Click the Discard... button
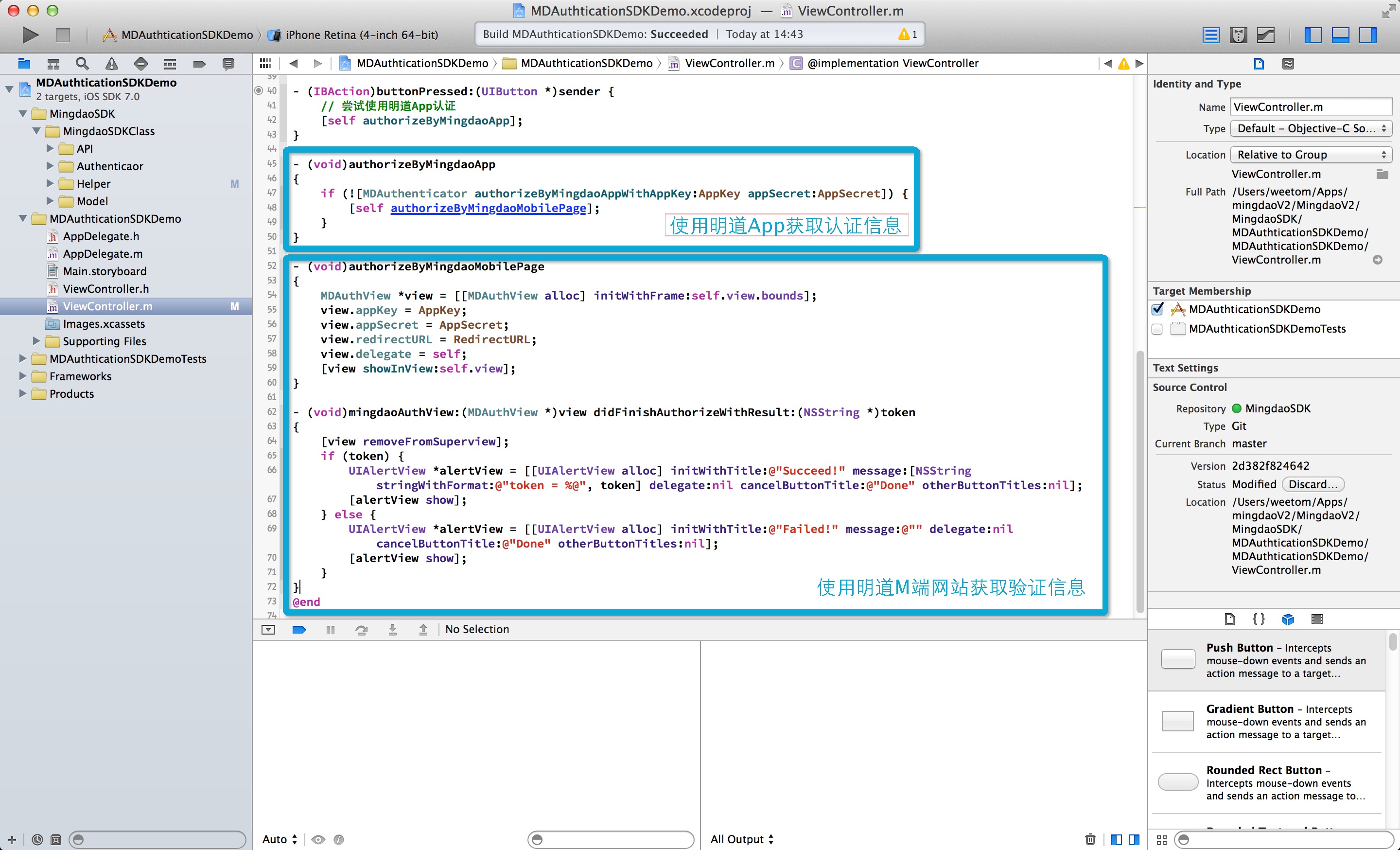 click(1312, 484)
